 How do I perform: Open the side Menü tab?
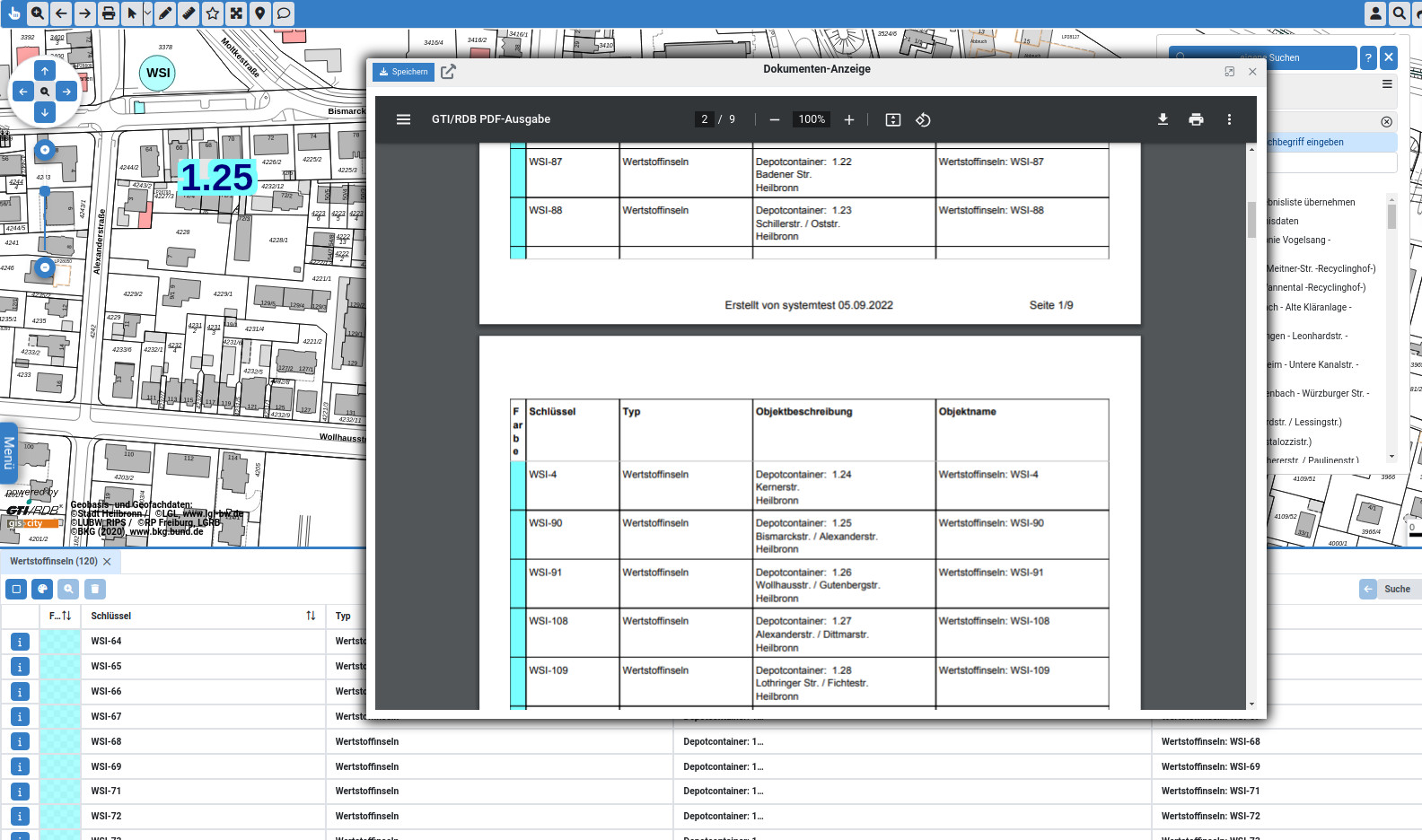click(8, 452)
